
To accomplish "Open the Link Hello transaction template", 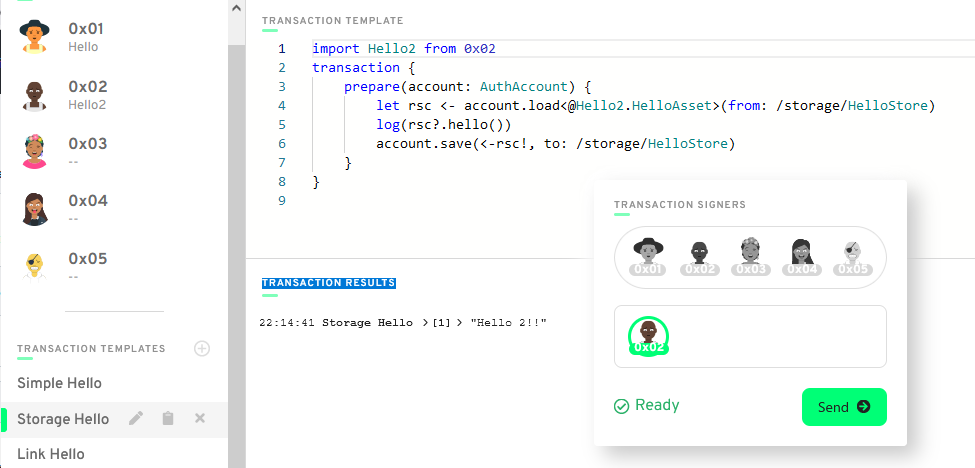I will tap(51, 454).
